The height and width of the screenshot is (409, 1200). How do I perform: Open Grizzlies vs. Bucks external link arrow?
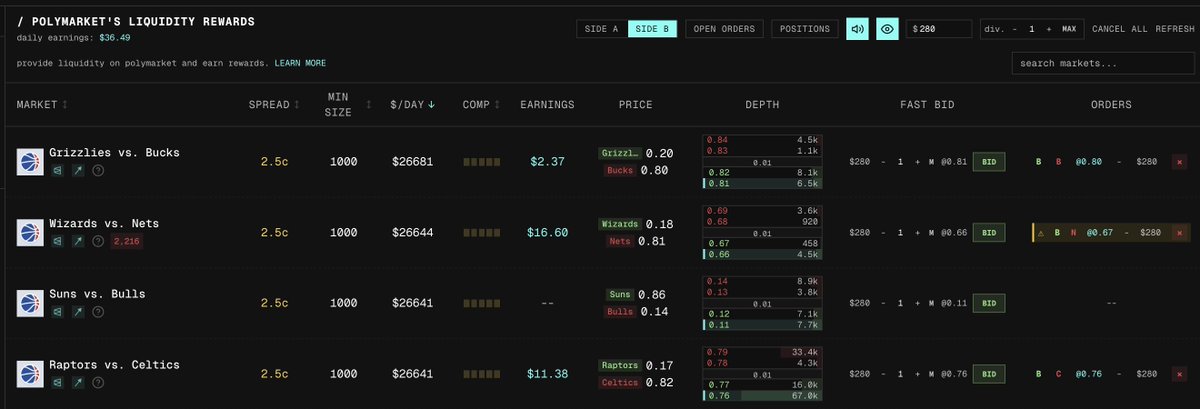tap(77, 170)
